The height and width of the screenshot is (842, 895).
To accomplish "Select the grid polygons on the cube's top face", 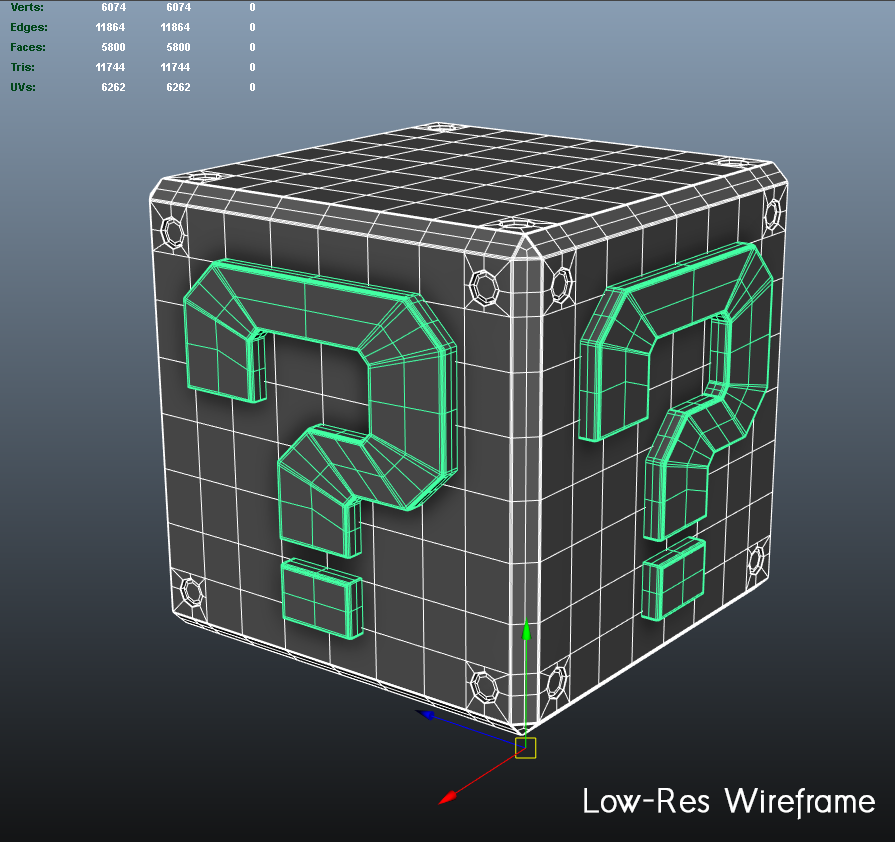I will coord(468,176).
